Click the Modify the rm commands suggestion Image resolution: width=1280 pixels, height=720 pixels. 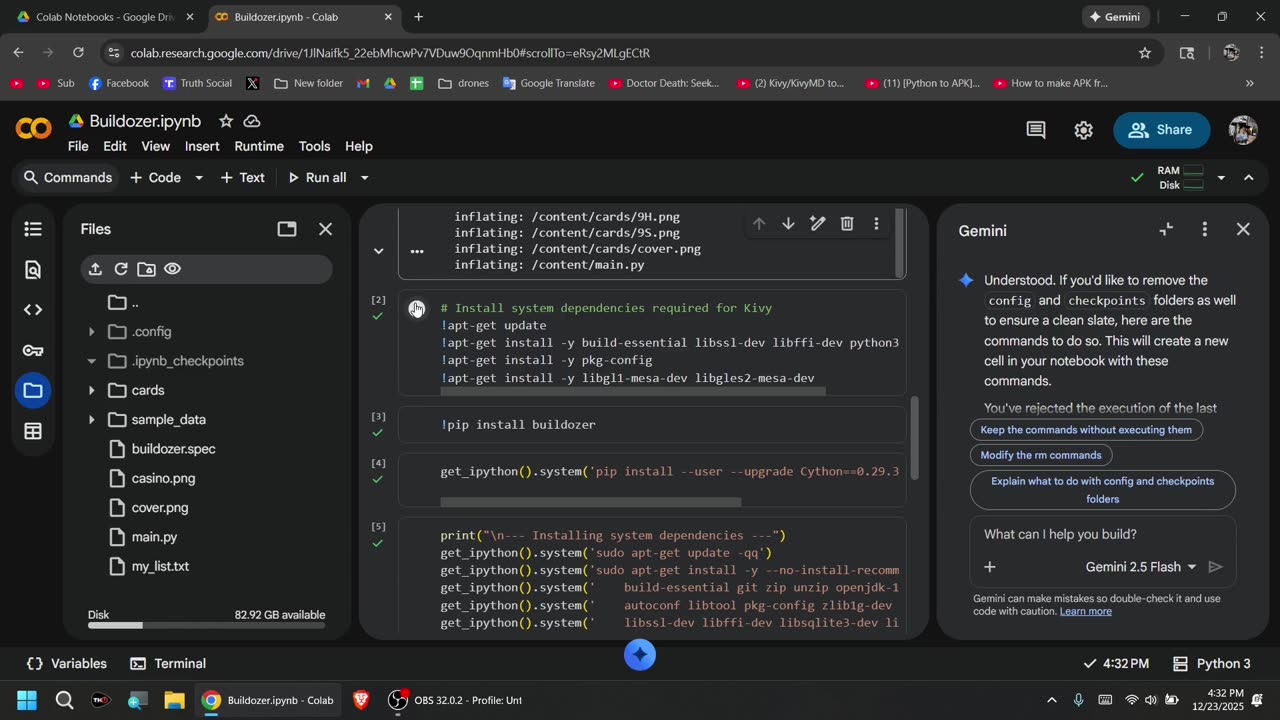1040,455
